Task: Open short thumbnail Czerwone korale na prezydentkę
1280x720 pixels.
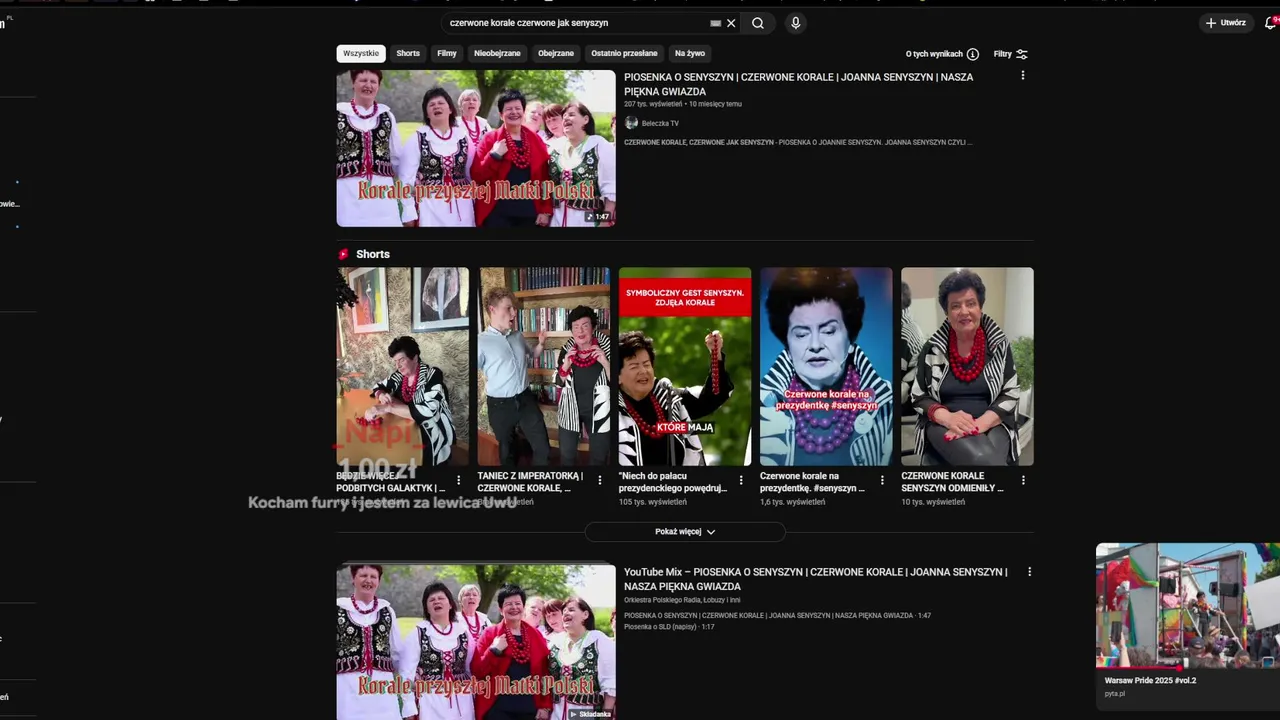Action: tap(826, 366)
